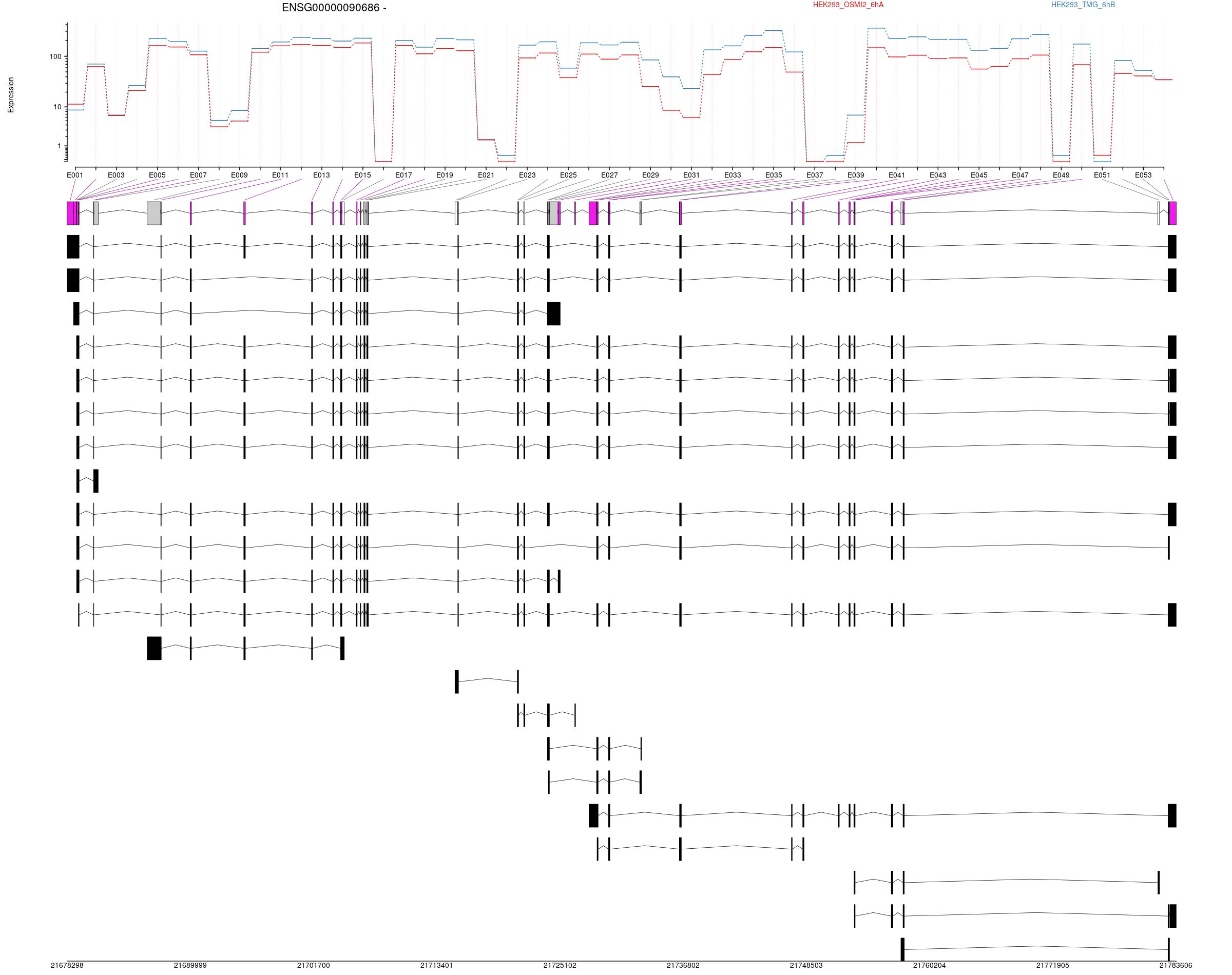The width and height of the screenshot is (1232, 975).
Task: Select exon label E033
Action: 733,175
